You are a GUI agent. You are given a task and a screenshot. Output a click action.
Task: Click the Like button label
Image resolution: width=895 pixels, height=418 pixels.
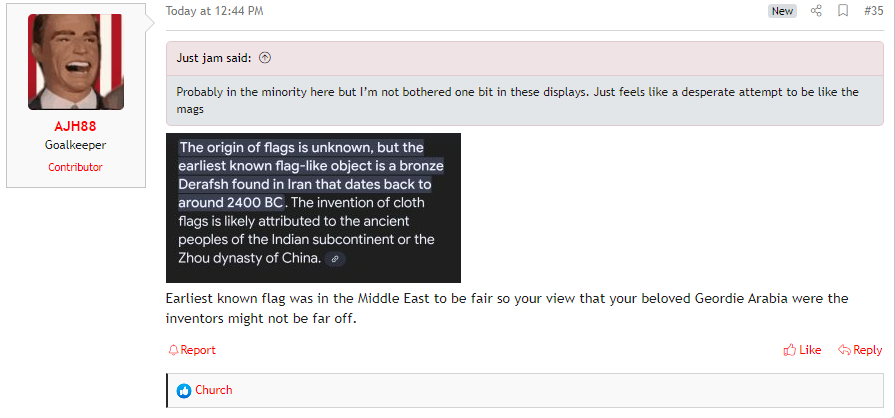[810, 350]
